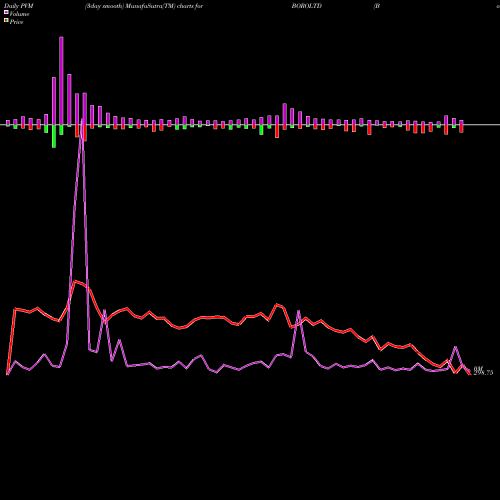Viewport: 500px width, 500px height.
Task: Click the red-green Price legend swatch
Action: click(x=6, y=21)
